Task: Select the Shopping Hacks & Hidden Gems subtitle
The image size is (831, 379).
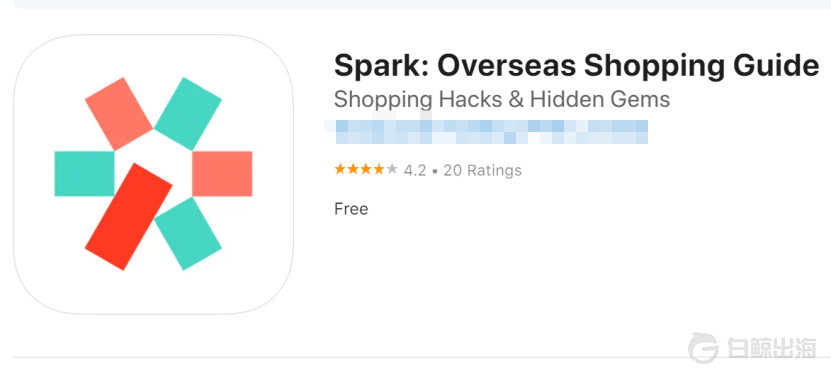Action: point(502,99)
